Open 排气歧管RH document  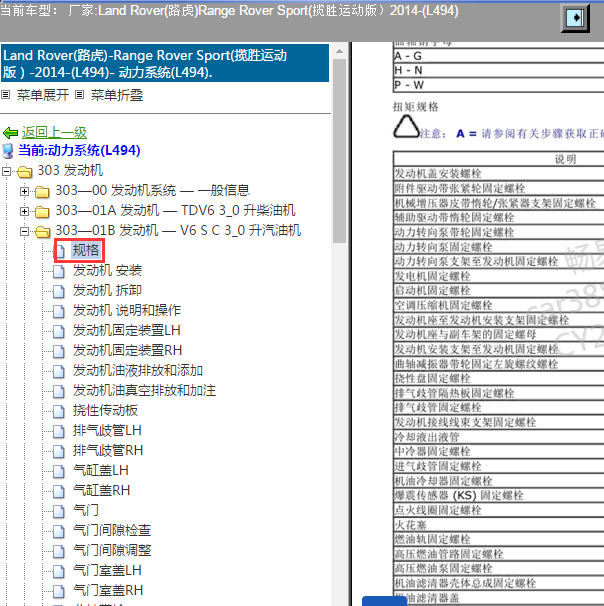tap(108, 451)
